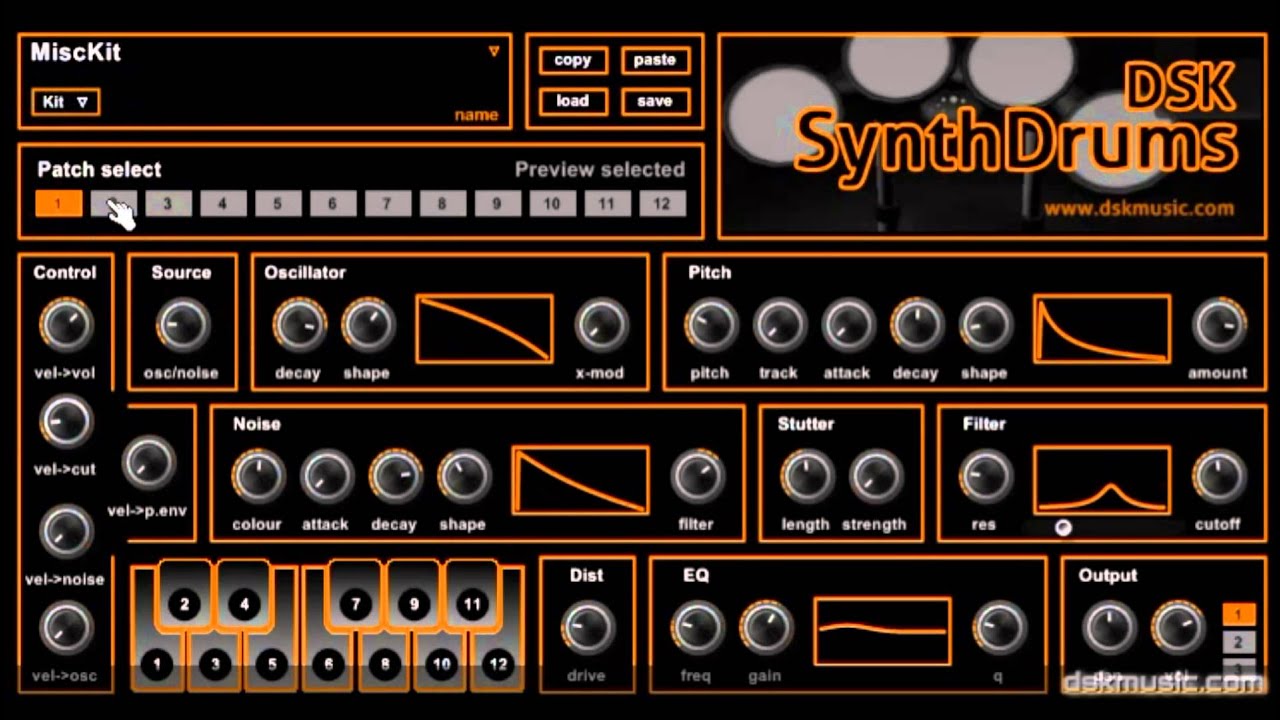The width and height of the screenshot is (1280, 720).
Task: Open the preset menu arrow beside MiscKit
Action: click(x=493, y=51)
